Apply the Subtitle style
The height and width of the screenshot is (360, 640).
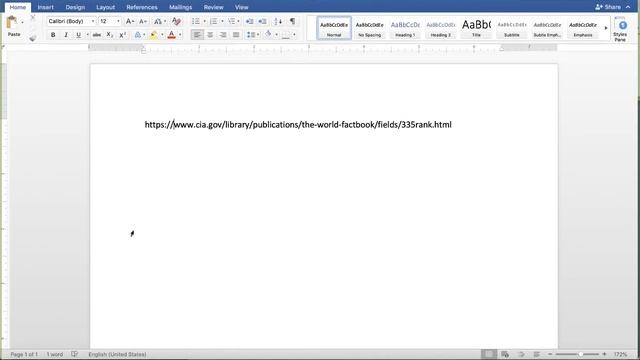tap(511, 28)
